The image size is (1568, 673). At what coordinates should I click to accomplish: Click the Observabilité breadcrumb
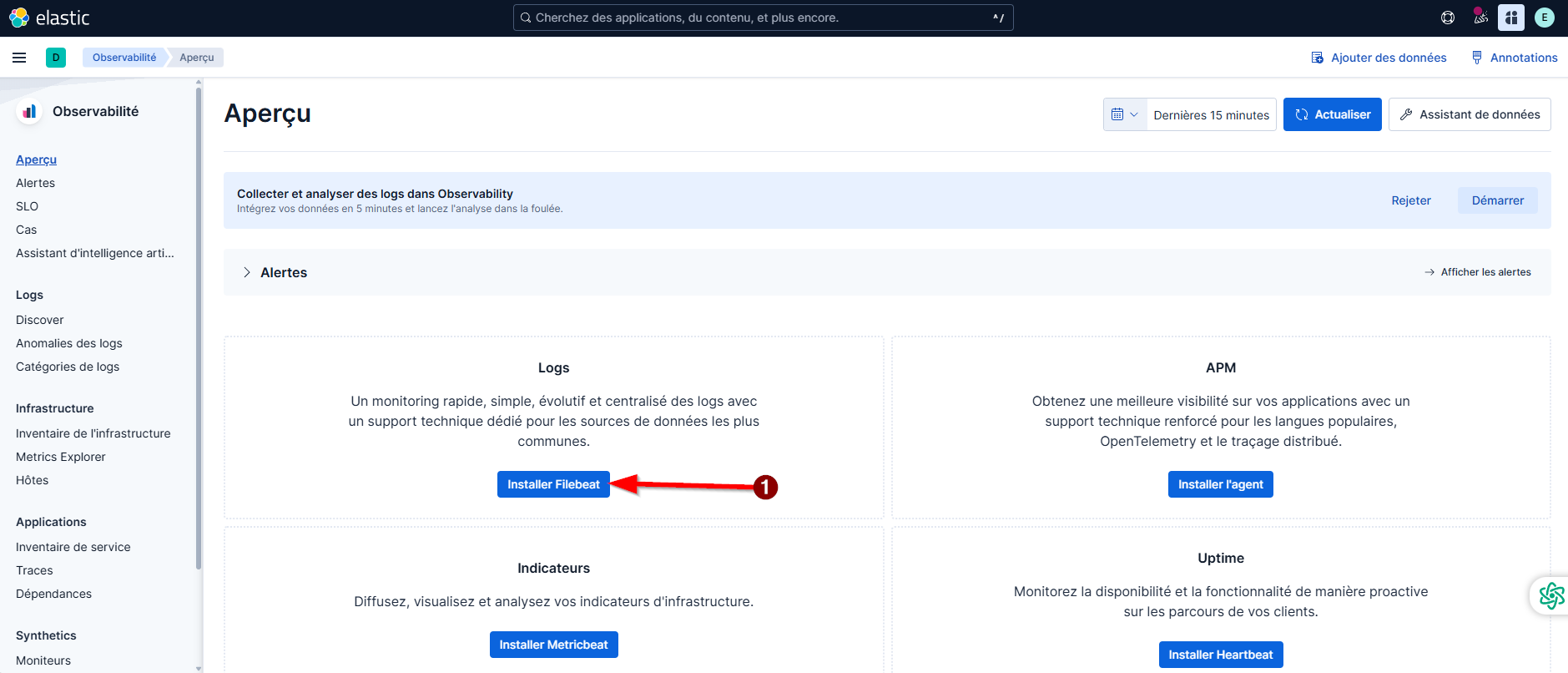tap(124, 58)
